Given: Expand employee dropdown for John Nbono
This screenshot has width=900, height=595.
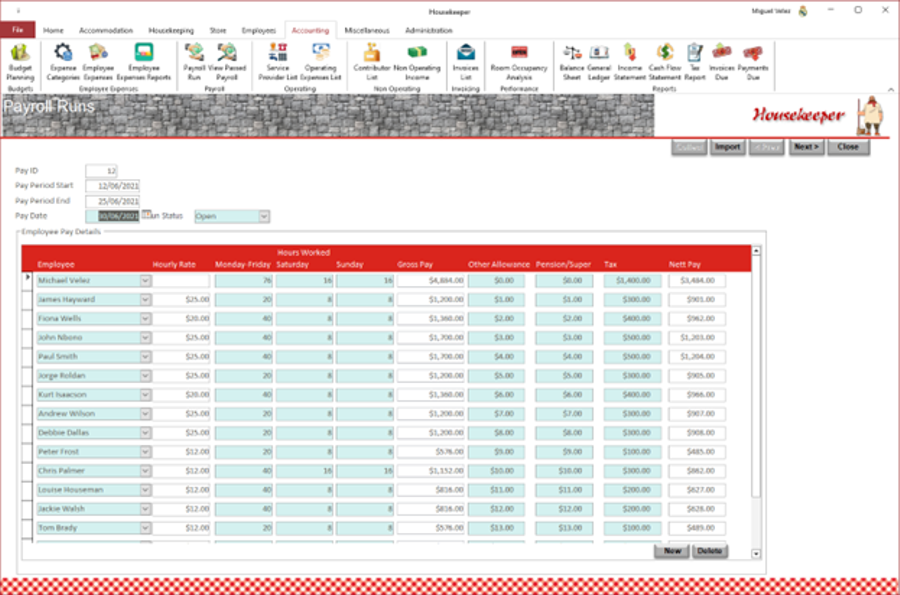Looking at the screenshot, I should (x=145, y=337).
